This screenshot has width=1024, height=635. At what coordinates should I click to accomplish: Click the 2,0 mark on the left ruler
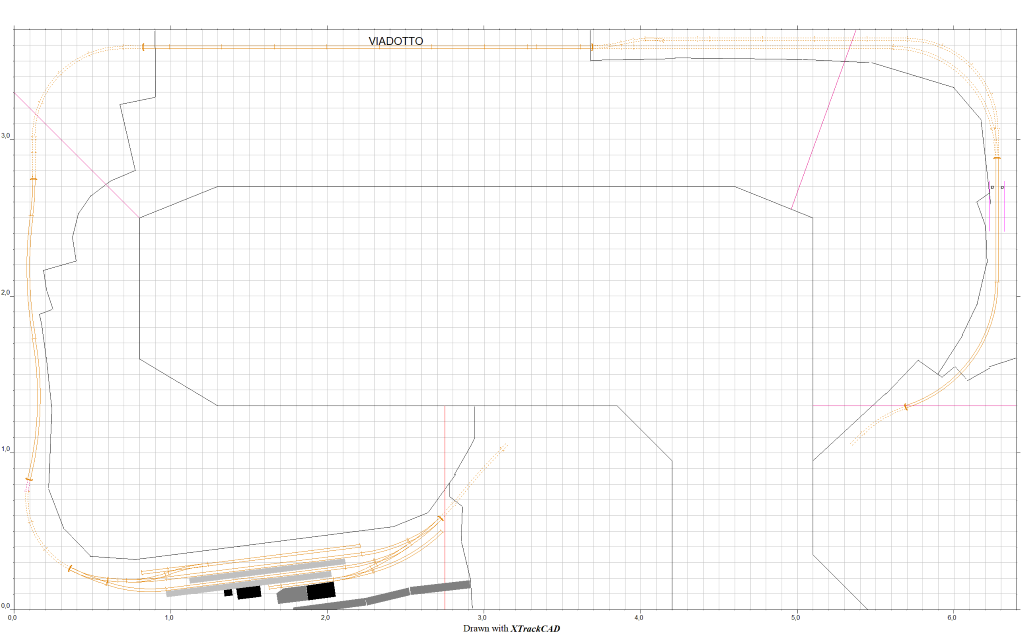pyautogui.click(x=6, y=294)
